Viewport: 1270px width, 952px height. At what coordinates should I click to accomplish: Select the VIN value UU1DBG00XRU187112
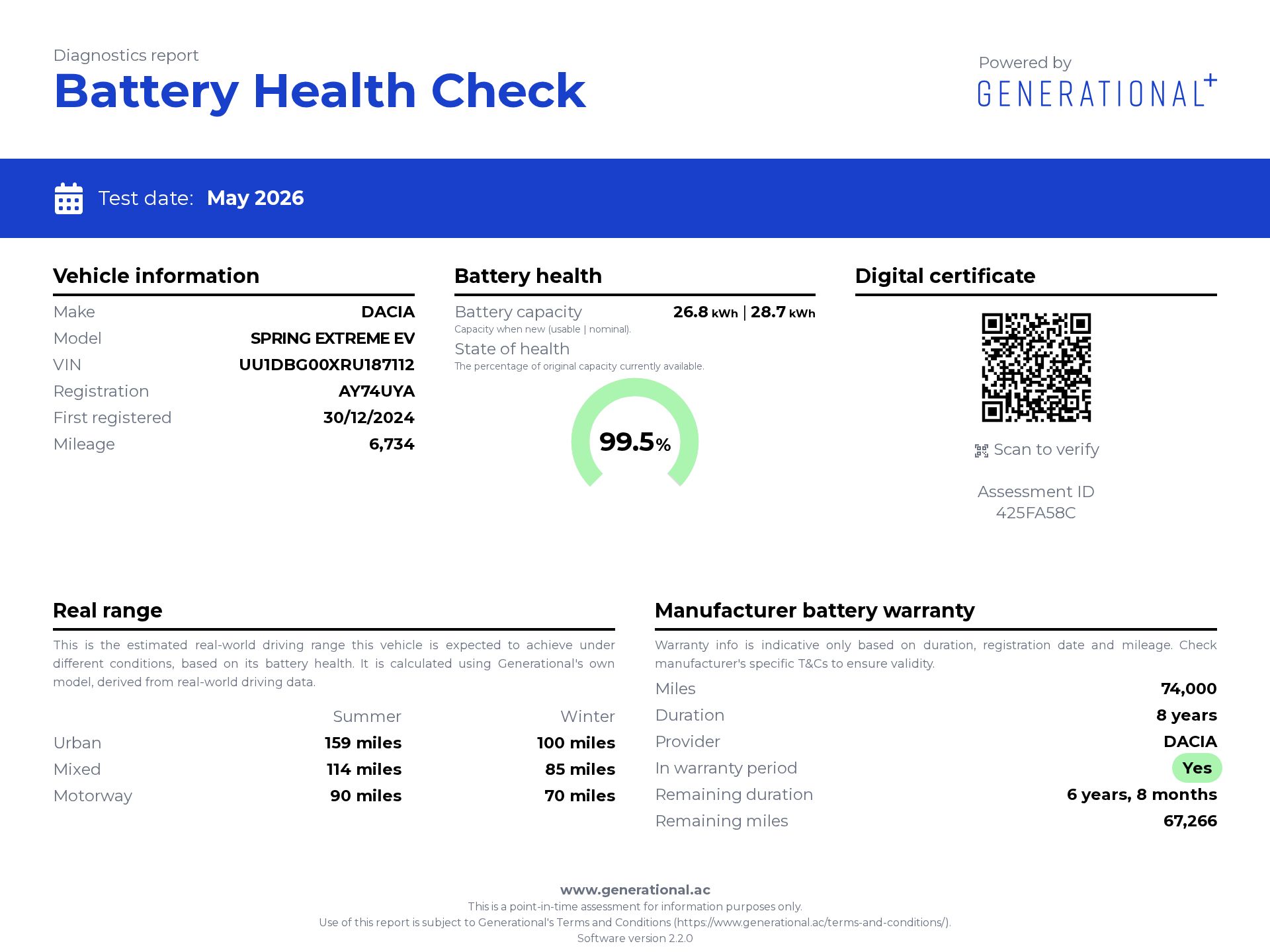(327, 365)
